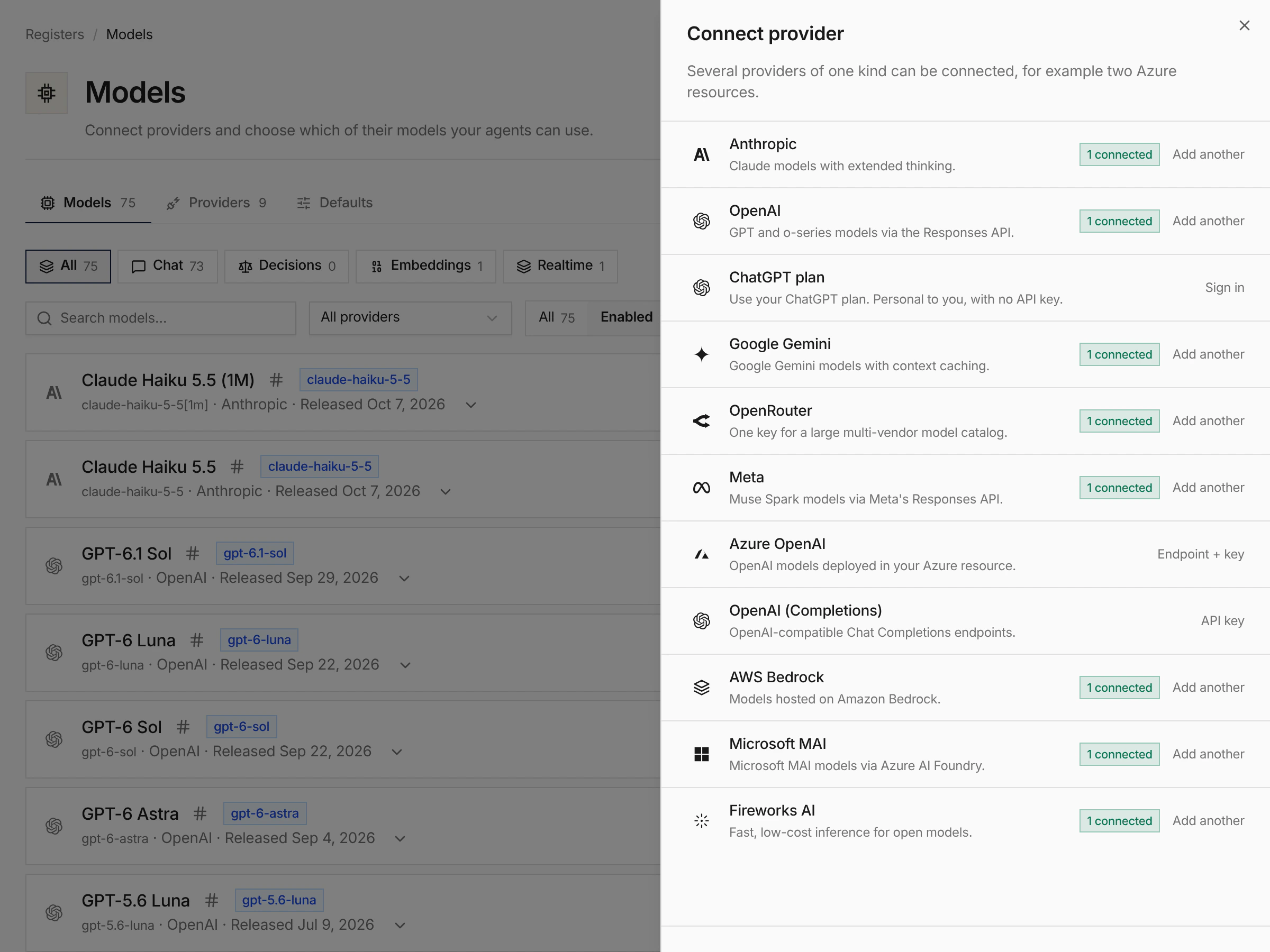Click the hash icon next to GPT-5.6 Luna
Viewport: 1270px width, 952px height.
[x=211, y=900]
